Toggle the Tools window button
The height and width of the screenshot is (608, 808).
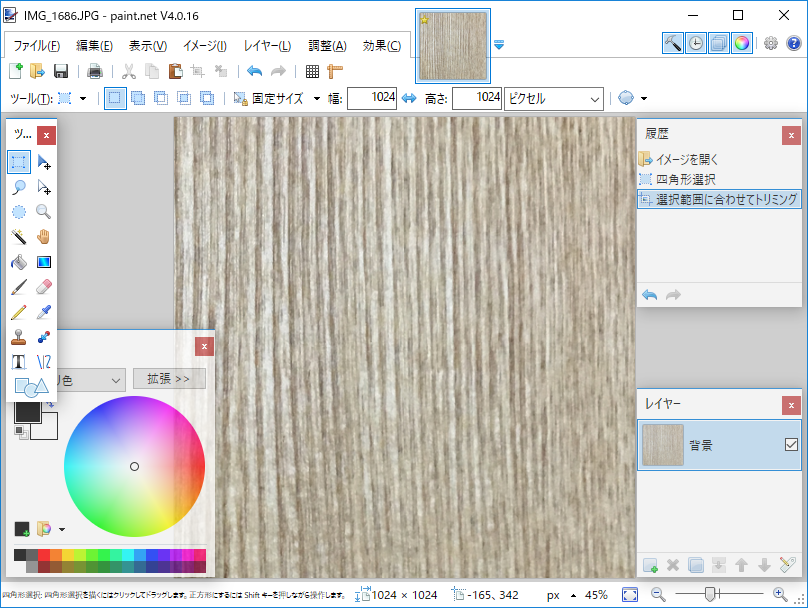[x=673, y=43]
